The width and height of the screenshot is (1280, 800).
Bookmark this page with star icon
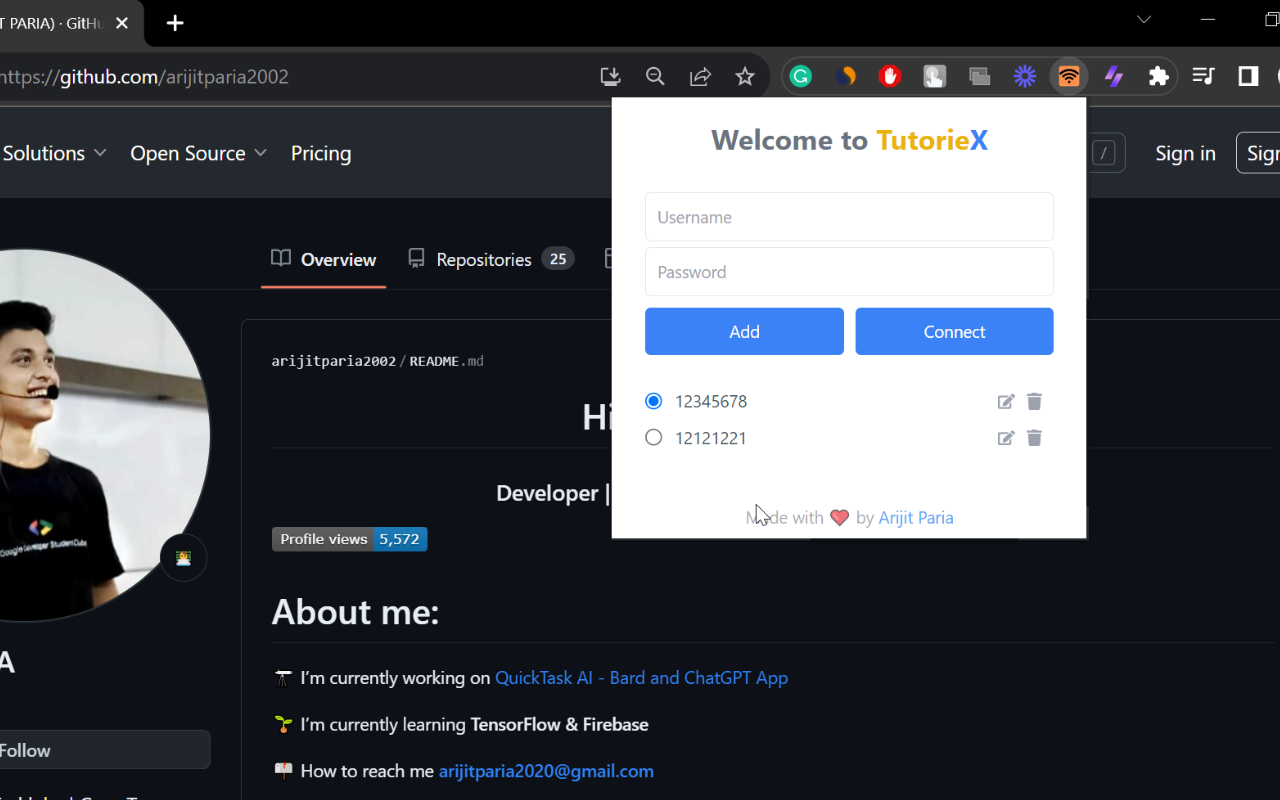tap(745, 76)
